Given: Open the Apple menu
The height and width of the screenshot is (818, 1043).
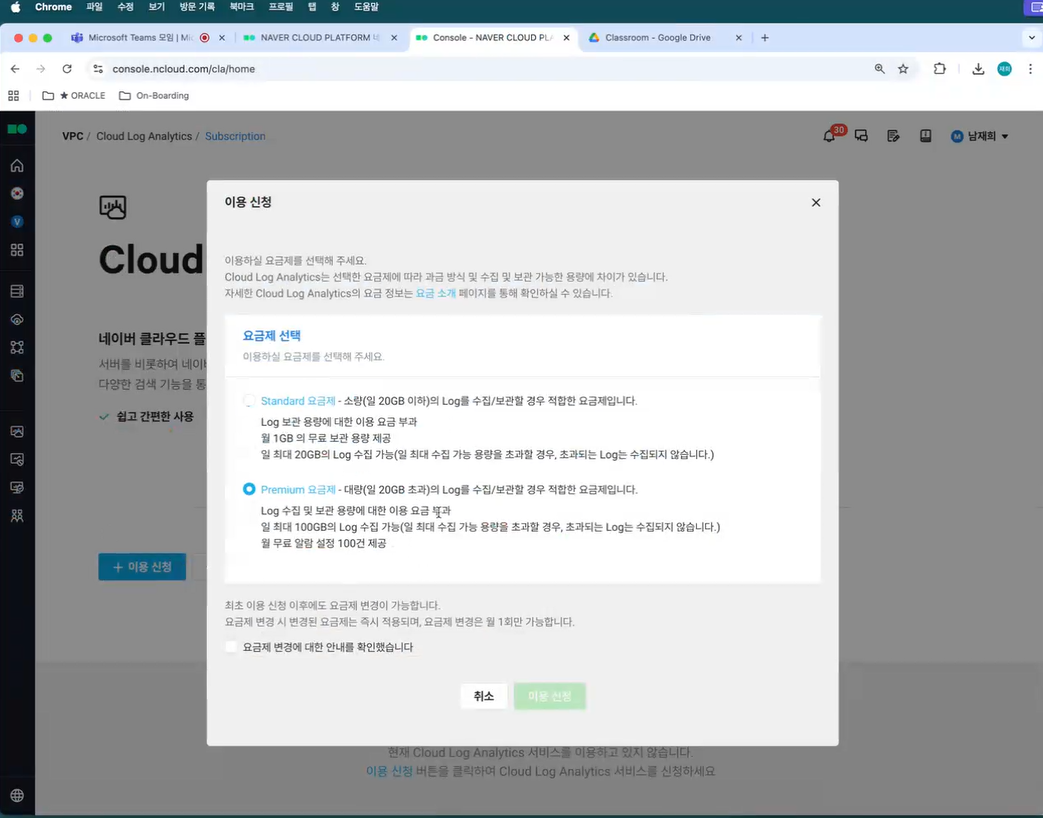Looking at the screenshot, I should click(x=15, y=7).
